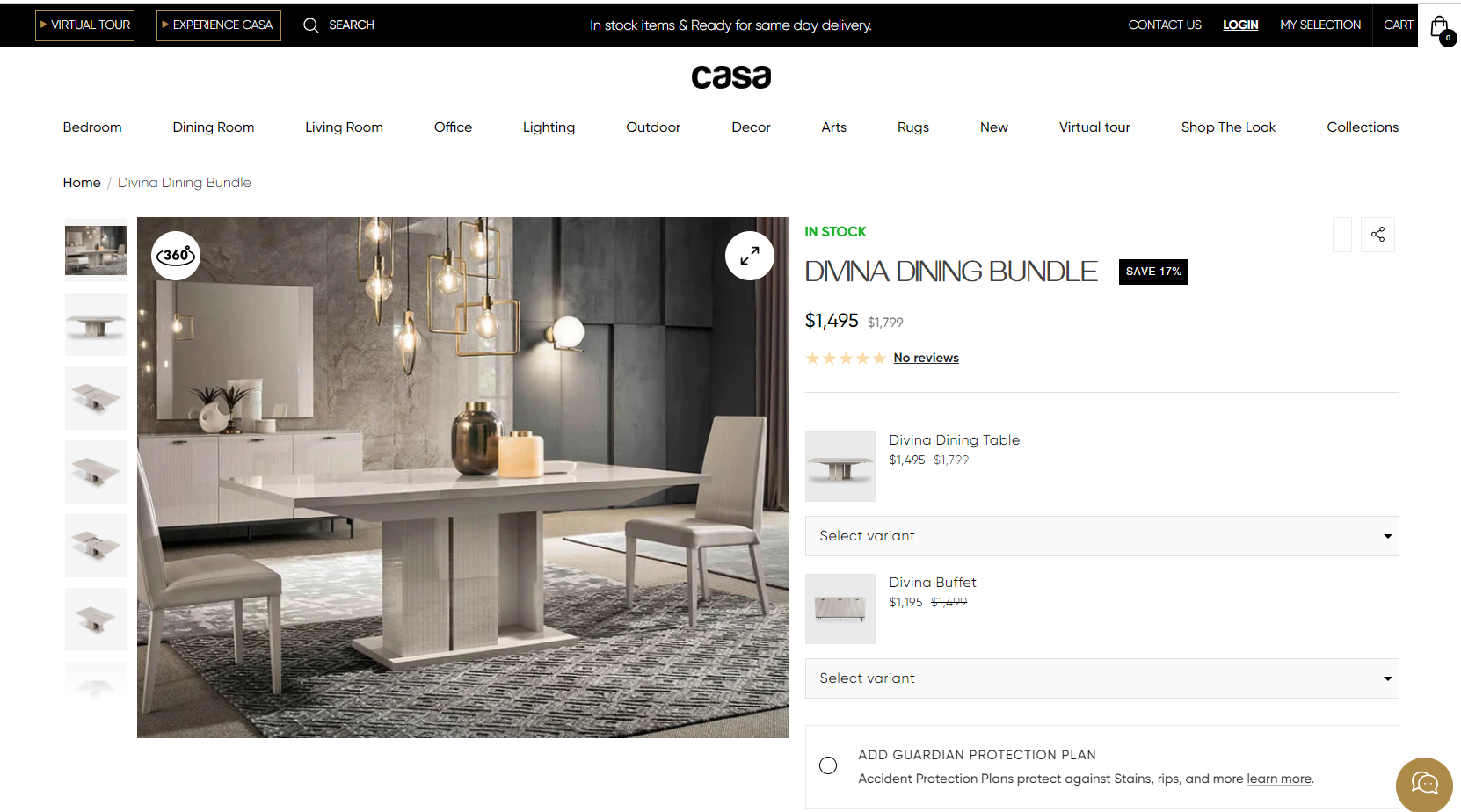Go to the Casa logo homepage
This screenshot has width=1461, height=812.
point(730,77)
